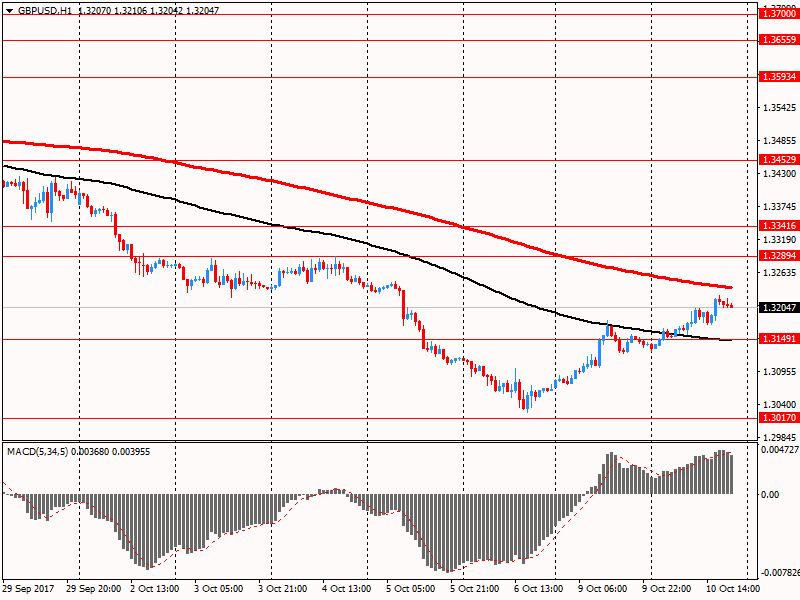Click the 1.29845 price axis value
The height and width of the screenshot is (600, 800).
(x=780, y=437)
